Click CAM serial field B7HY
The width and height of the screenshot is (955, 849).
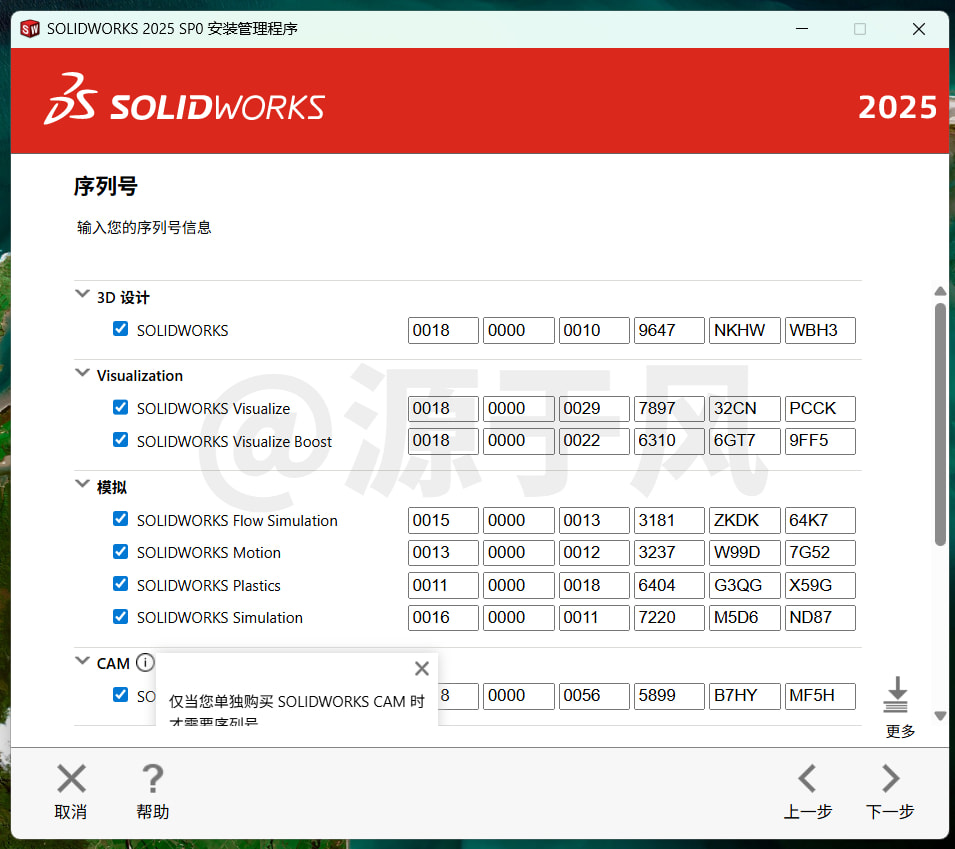[x=744, y=696]
